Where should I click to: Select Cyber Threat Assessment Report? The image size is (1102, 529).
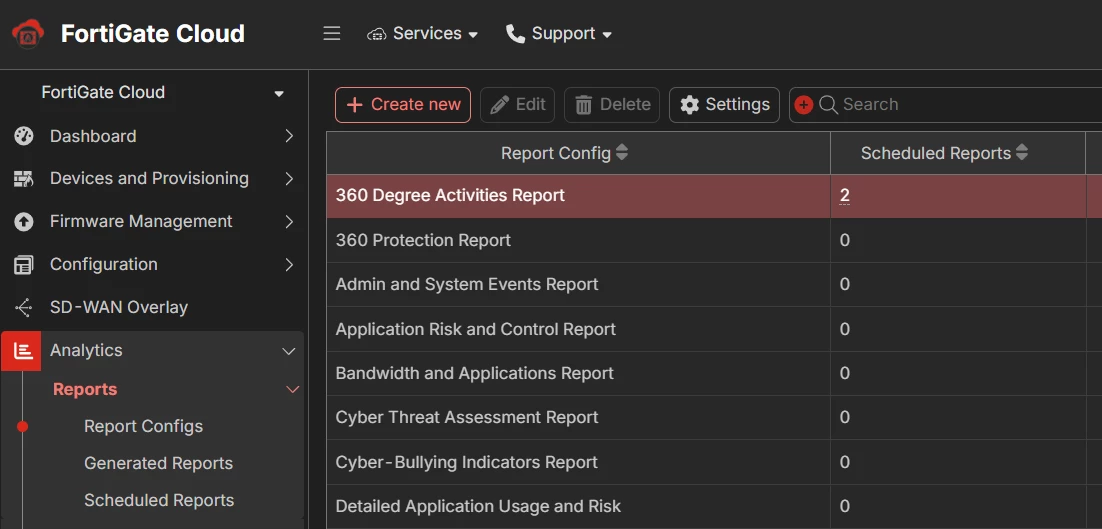714,417
